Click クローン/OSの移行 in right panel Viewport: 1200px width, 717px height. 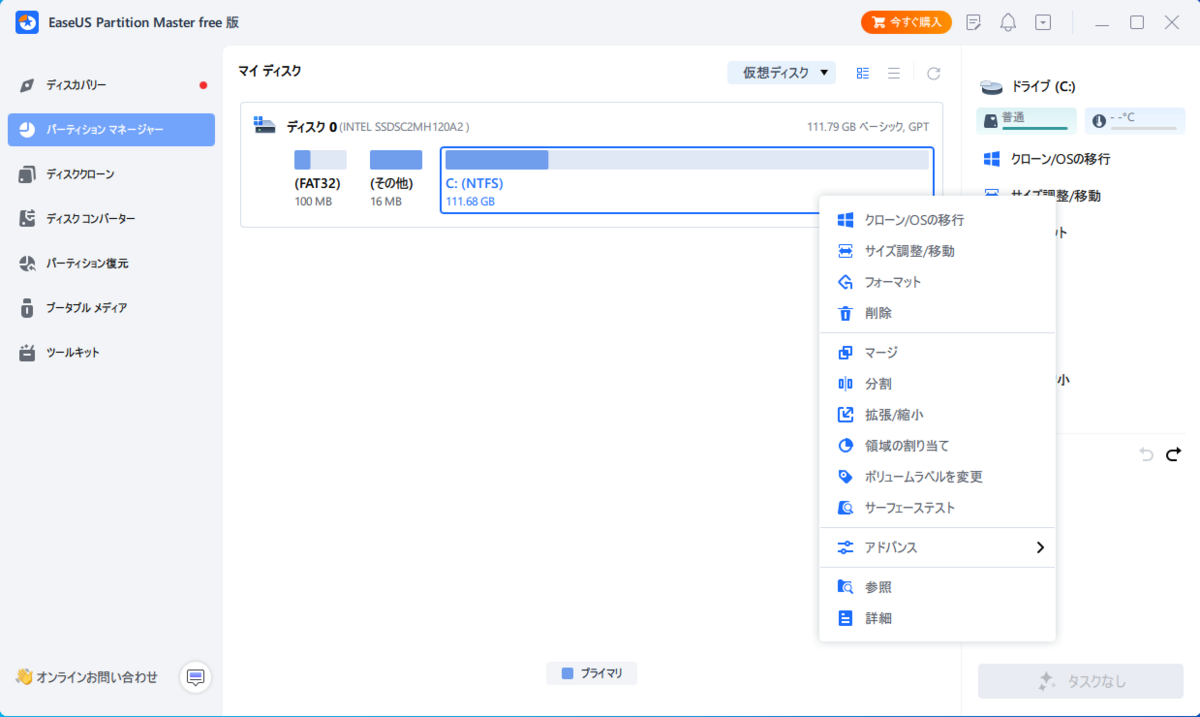(1046, 159)
